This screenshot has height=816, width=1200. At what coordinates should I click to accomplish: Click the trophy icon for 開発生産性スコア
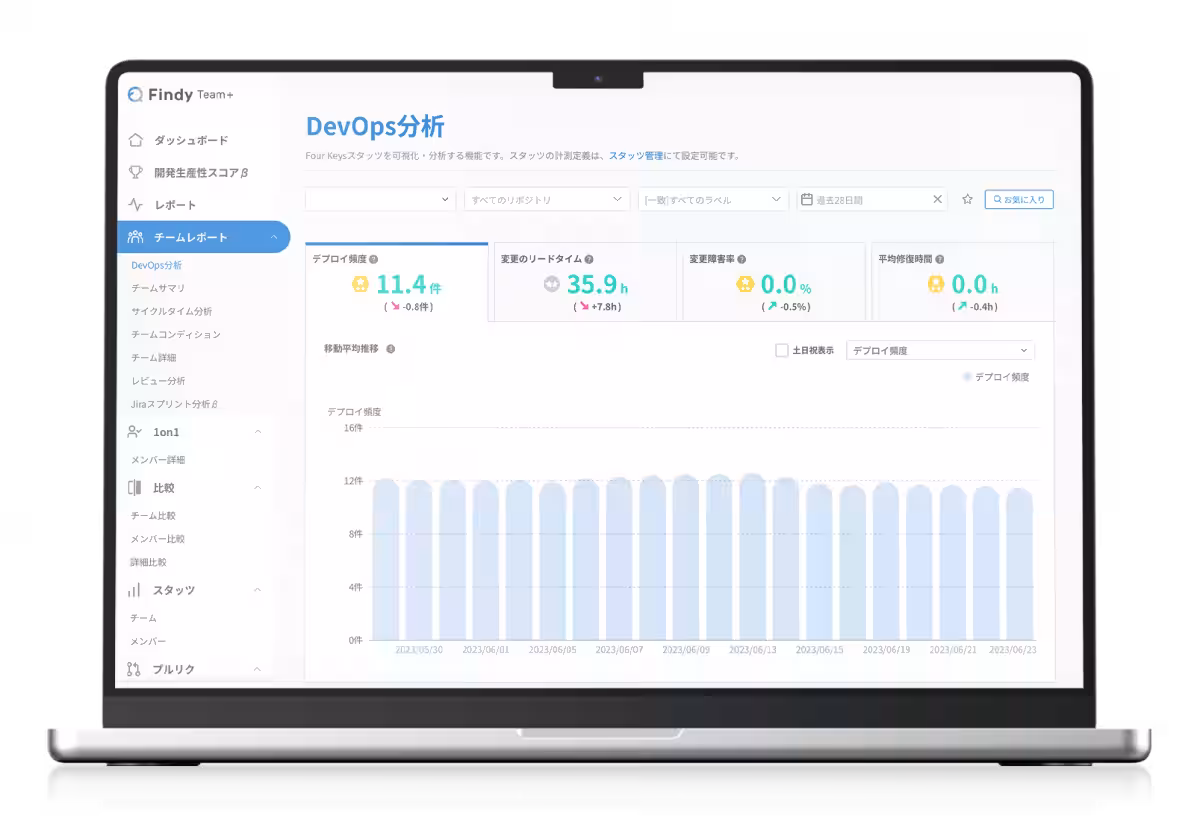[x=135, y=172]
